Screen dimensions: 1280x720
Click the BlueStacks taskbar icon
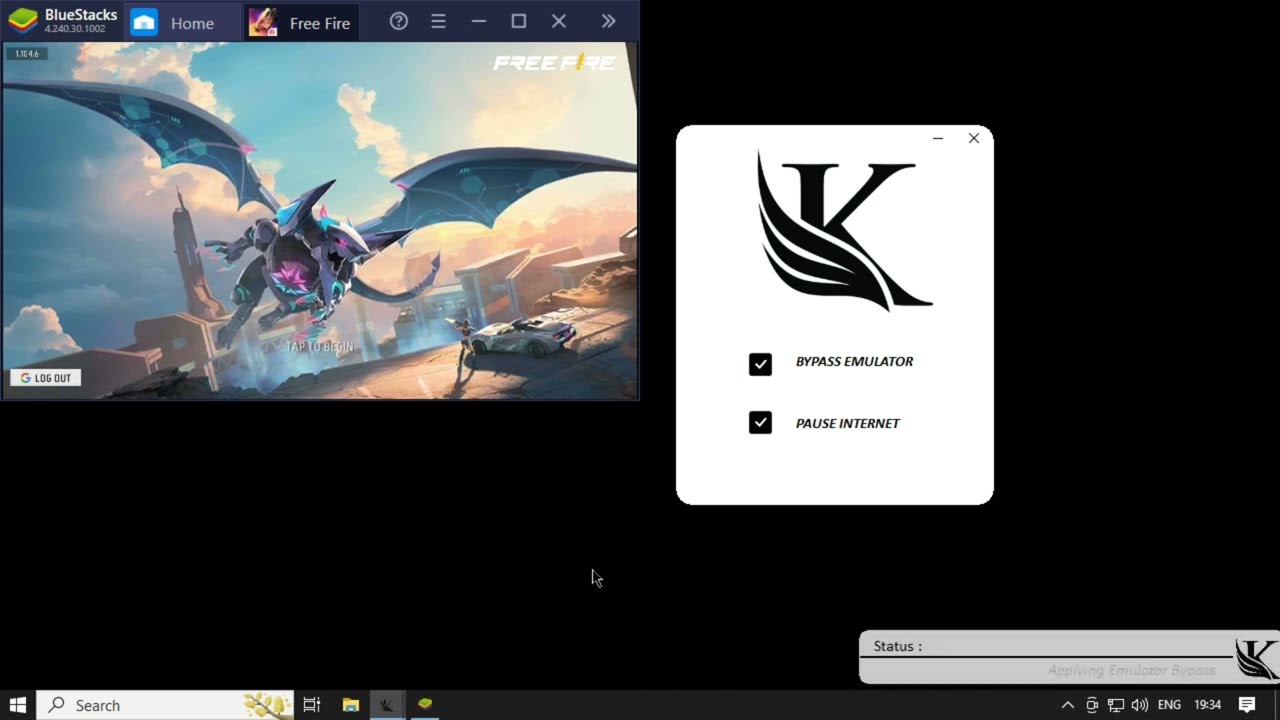(x=425, y=705)
